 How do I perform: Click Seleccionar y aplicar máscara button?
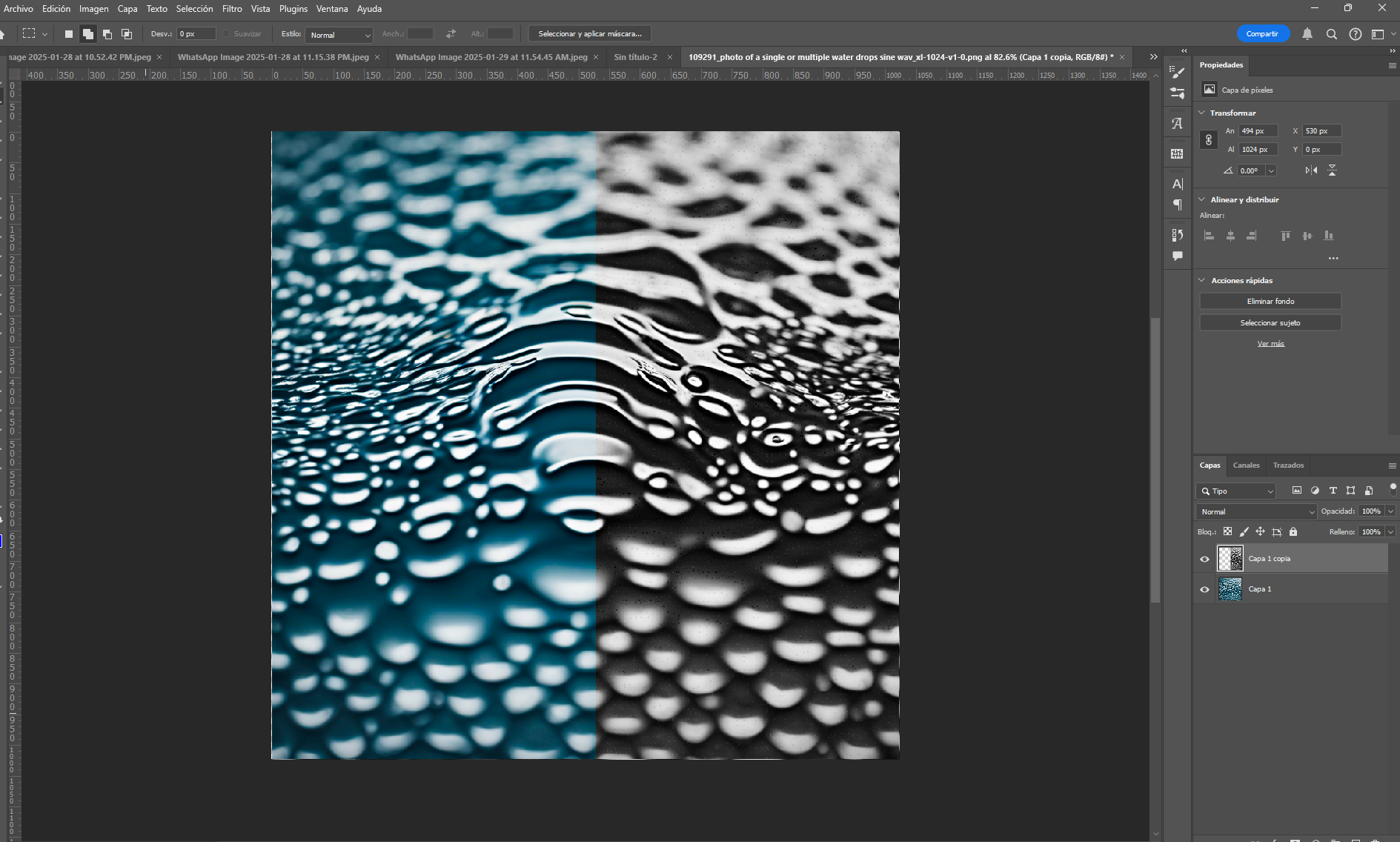click(590, 34)
